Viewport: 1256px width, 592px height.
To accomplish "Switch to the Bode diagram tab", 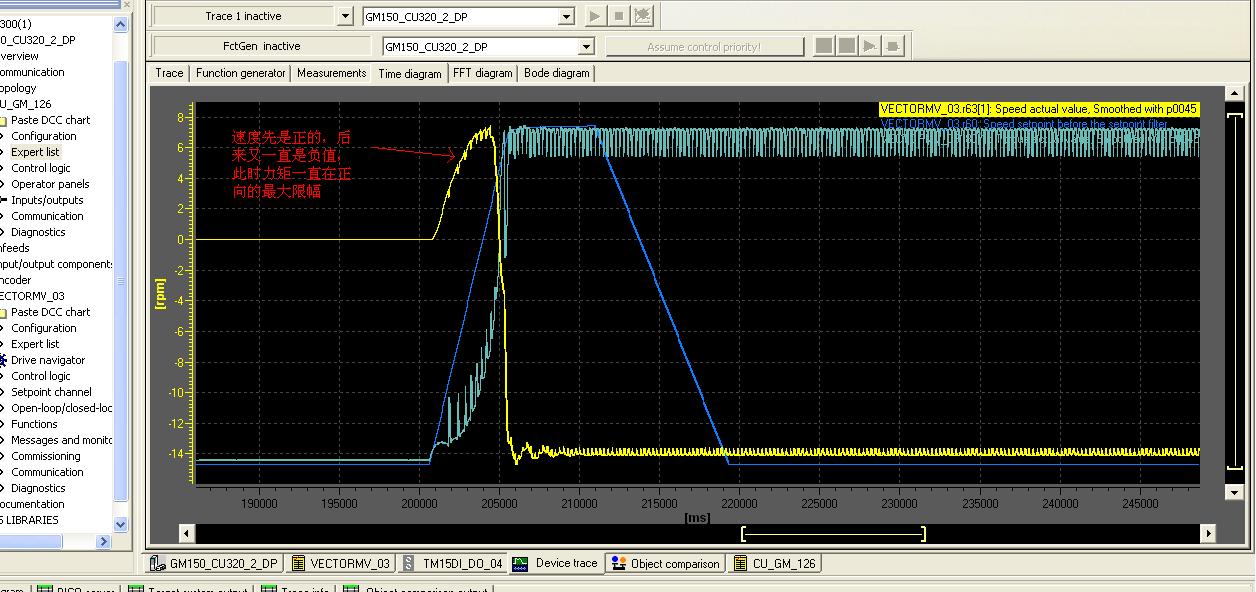I will click(557, 73).
